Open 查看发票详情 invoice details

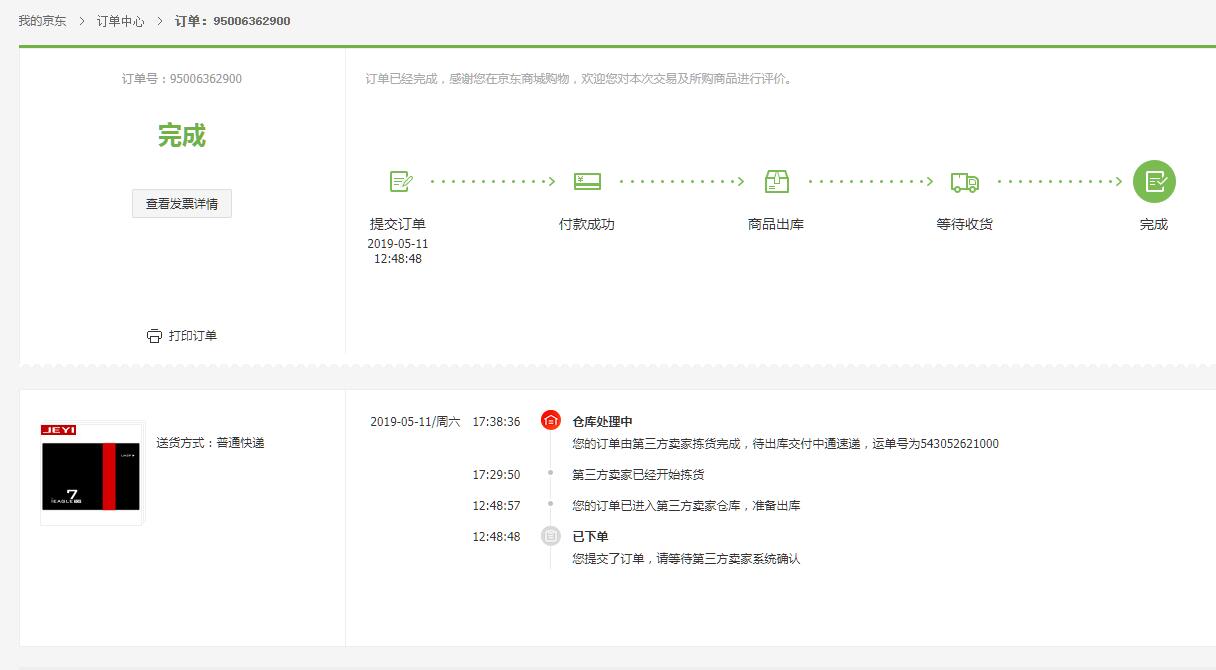pos(182,203)
